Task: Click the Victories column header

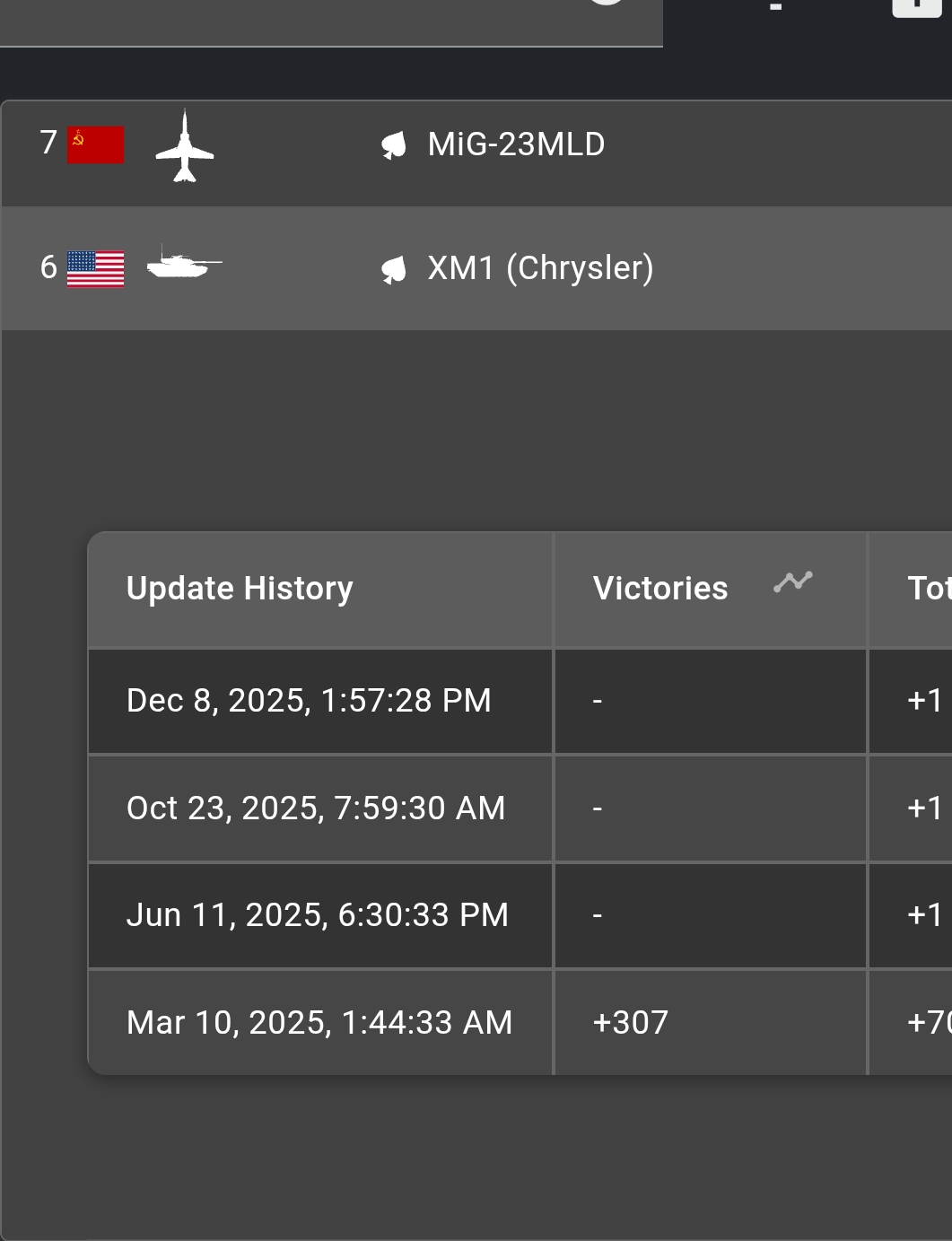Action: tap(660, 589)
